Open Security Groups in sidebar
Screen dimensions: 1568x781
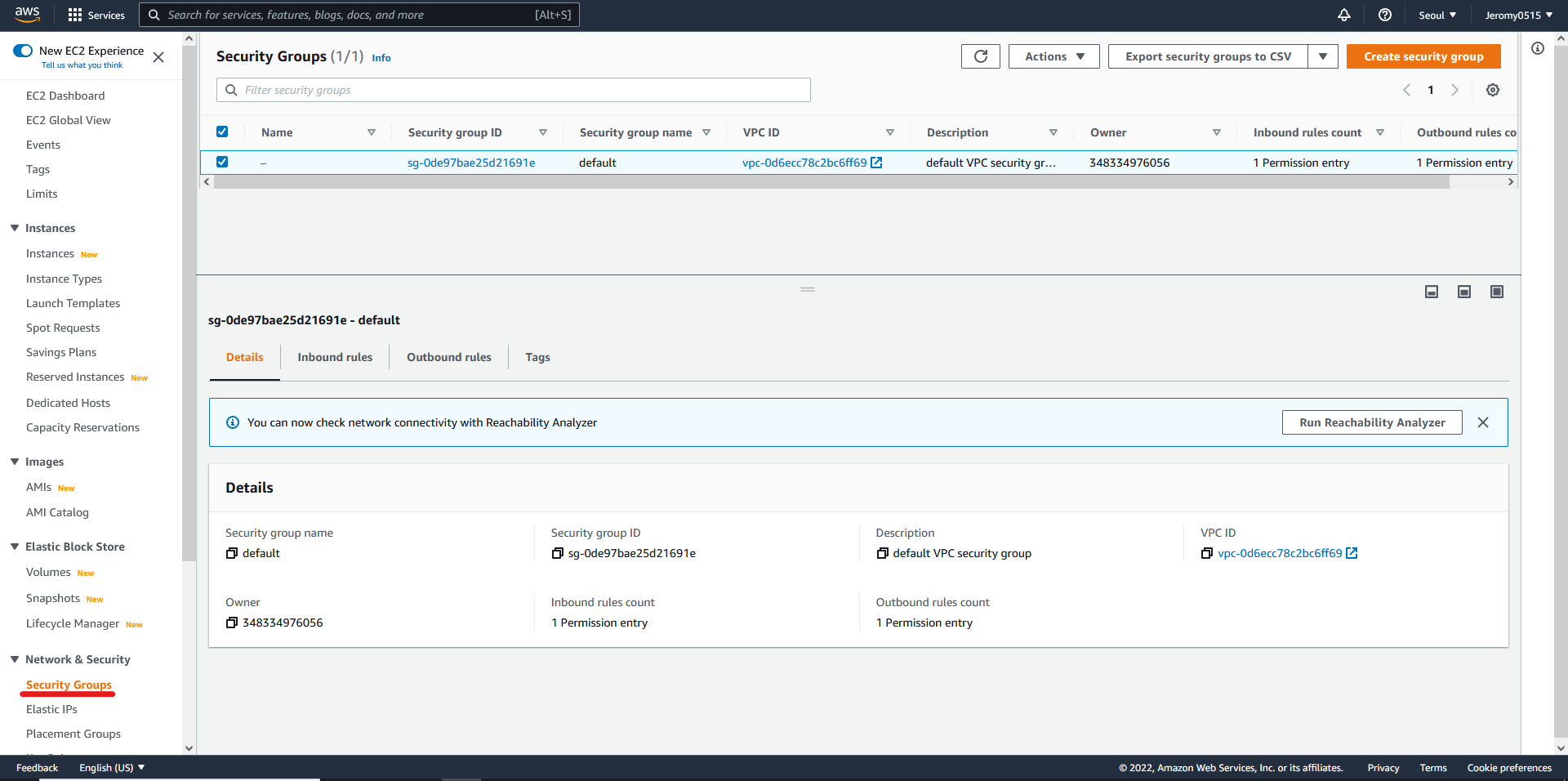69,685
